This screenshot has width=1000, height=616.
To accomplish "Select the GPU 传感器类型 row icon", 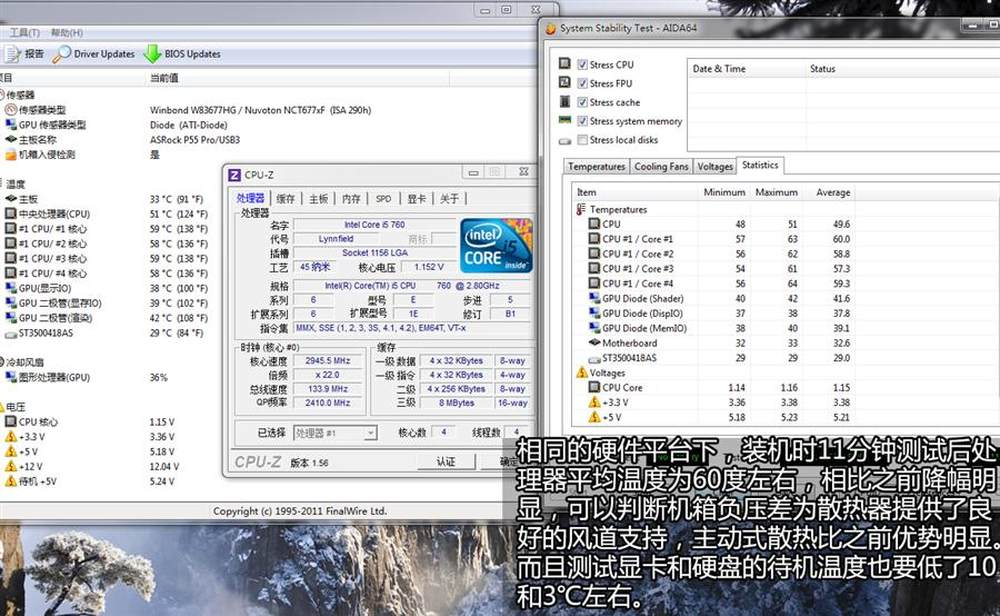I will click(11, 124).
